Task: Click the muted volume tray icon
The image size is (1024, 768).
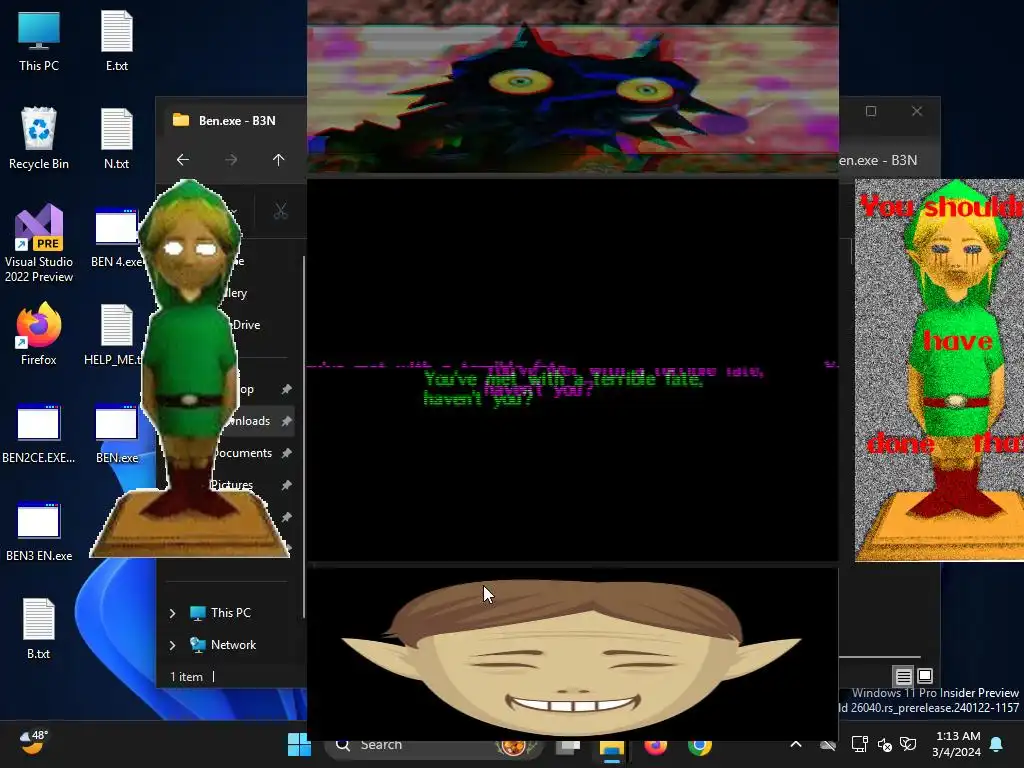Action: tap(884, 744)
